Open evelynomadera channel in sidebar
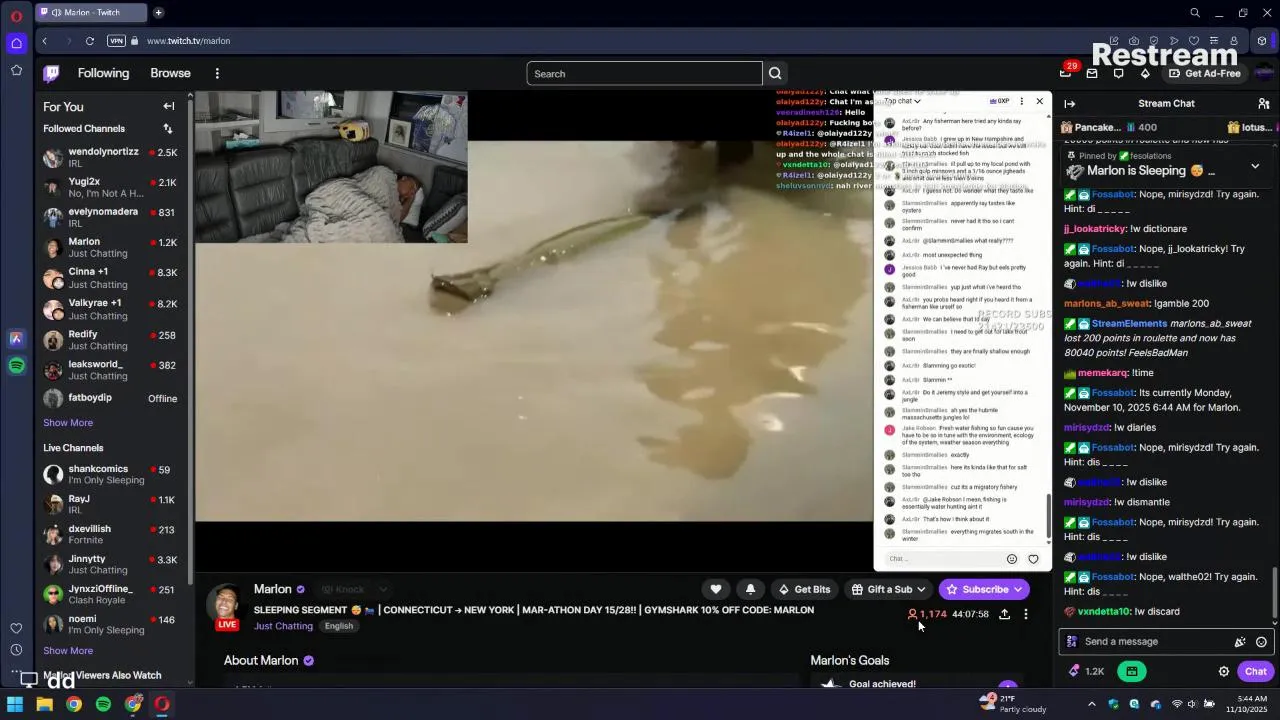This screenshot has width=1280, height=720. [x=110, y=218]
